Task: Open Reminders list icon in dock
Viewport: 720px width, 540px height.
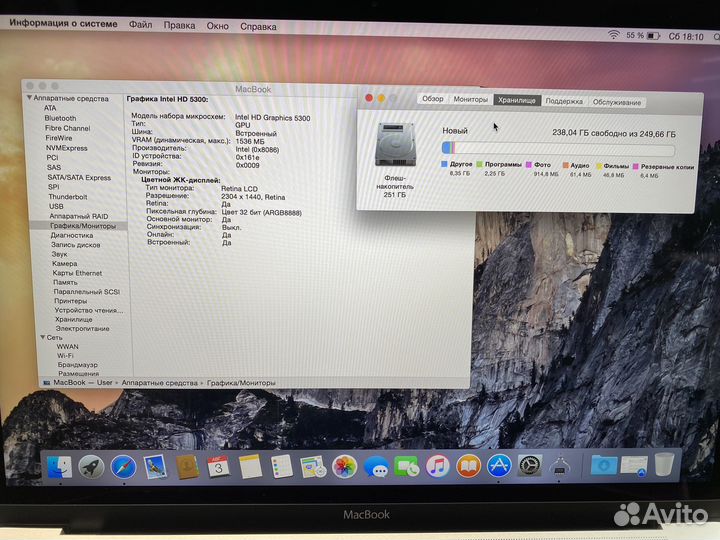Action: point(282,467)
